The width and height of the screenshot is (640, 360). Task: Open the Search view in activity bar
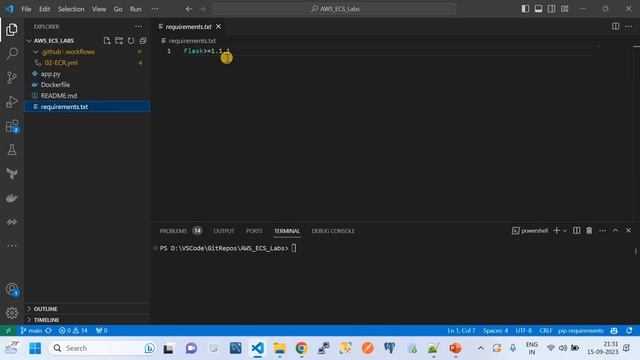(12, 53)
